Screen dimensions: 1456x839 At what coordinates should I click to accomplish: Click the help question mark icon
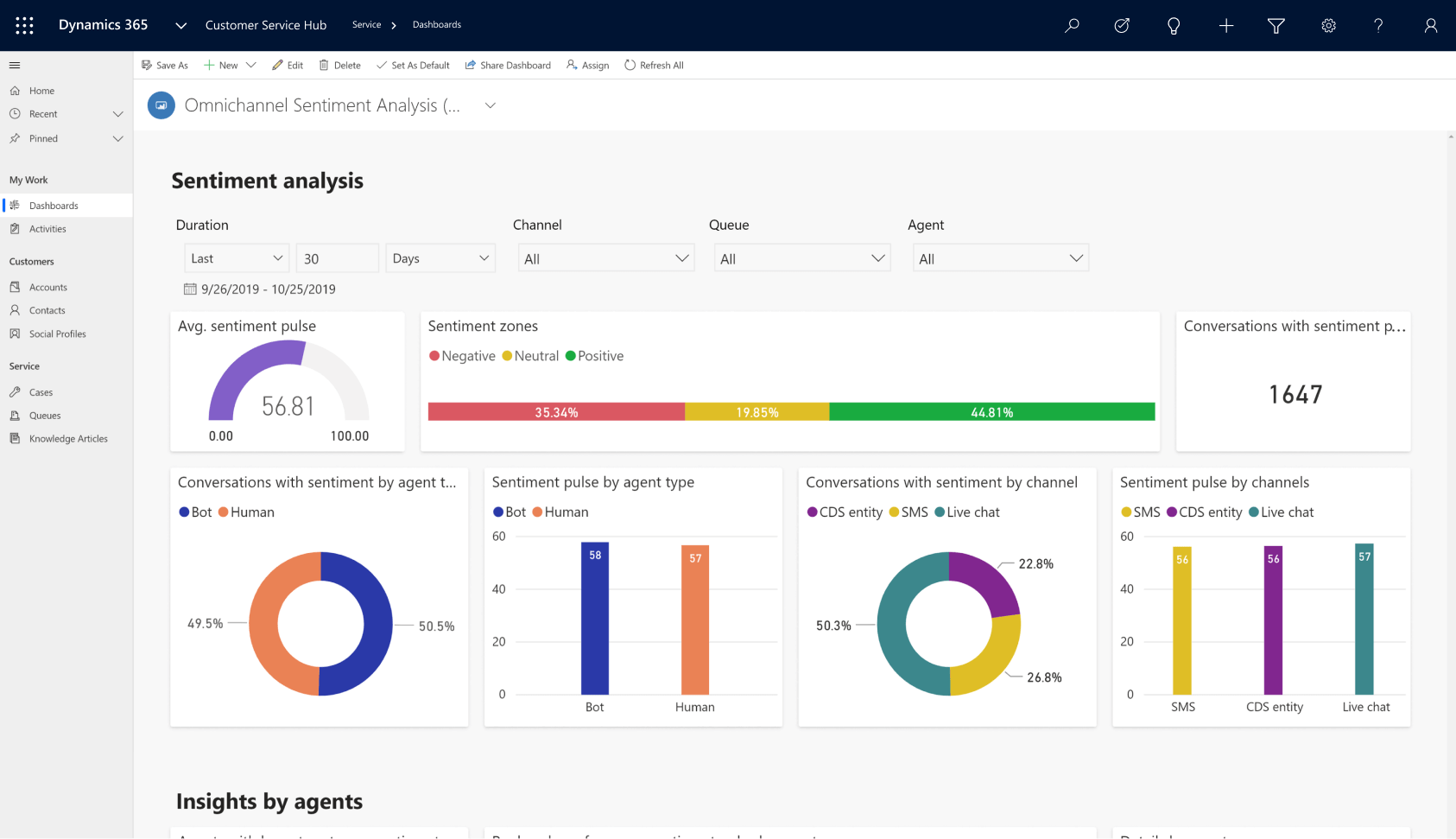1378,25
